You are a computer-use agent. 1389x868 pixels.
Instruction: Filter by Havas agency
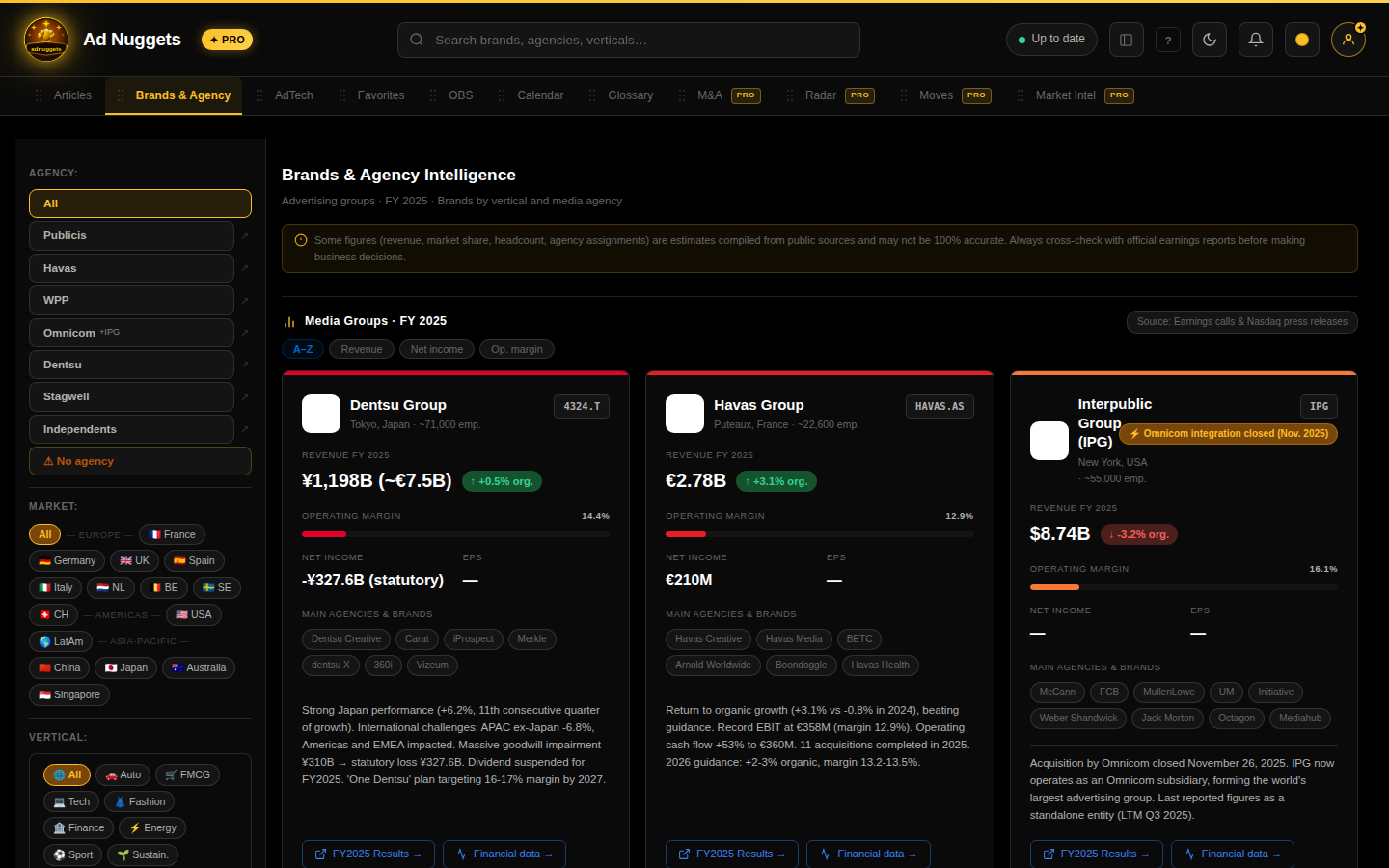point(131,268)
